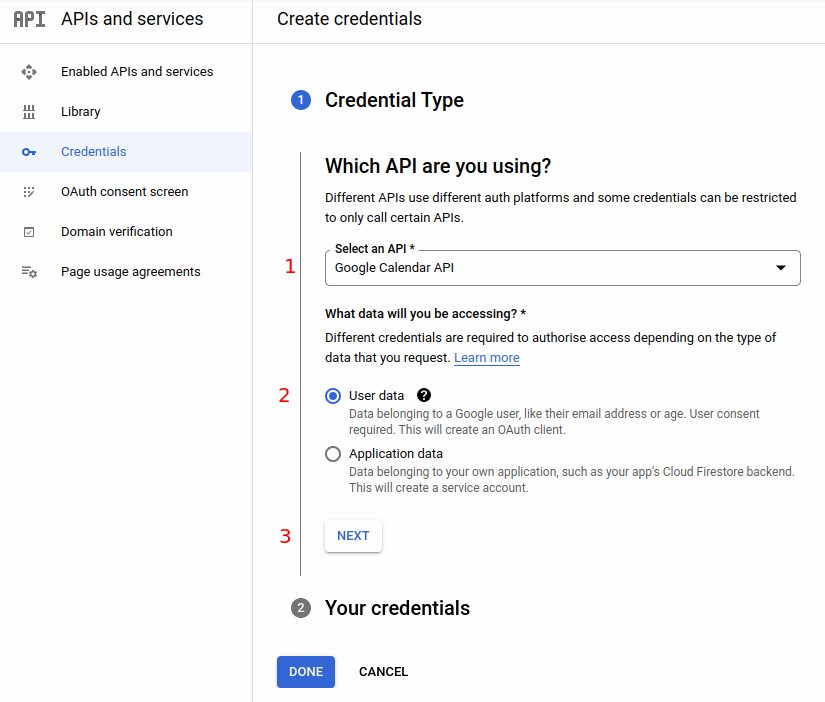Click the blue DONE button
Image resolution: width=825 pixels, height=702 pixels.
pos(305,672)
